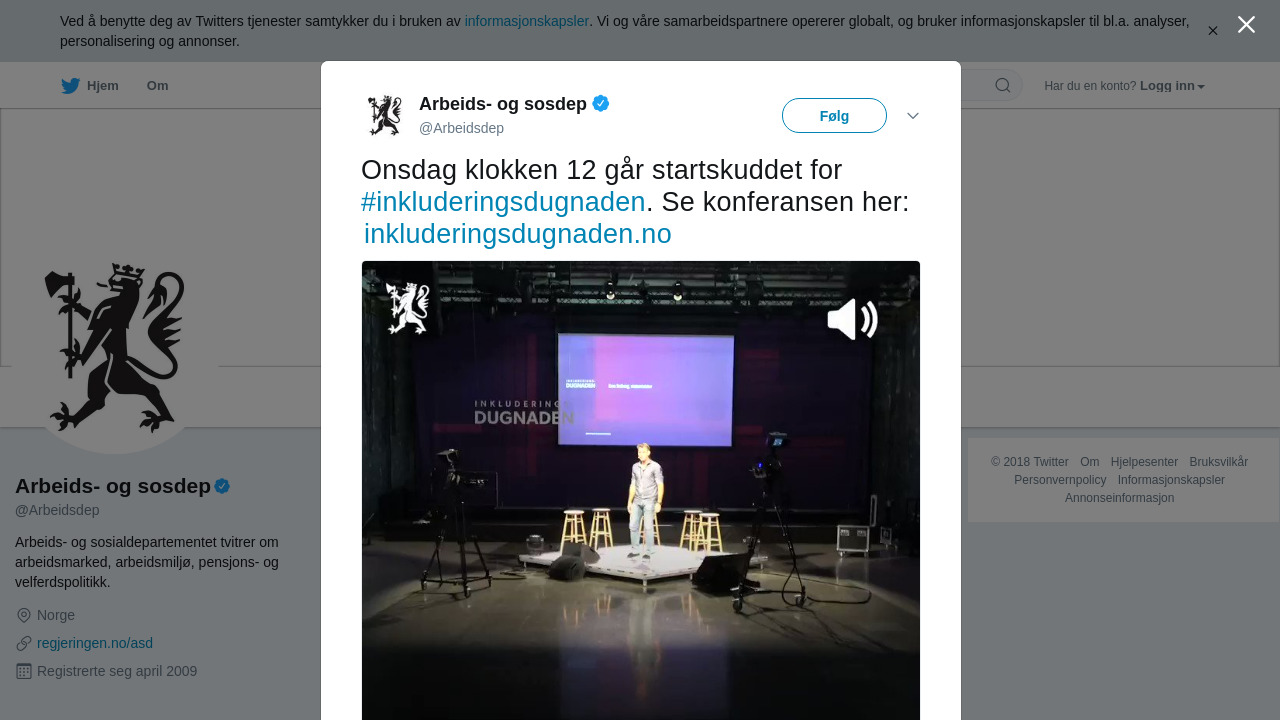The image size is (1280, 720).
Task: Click the large lion profile picture
Action: [x=115, y=347]
